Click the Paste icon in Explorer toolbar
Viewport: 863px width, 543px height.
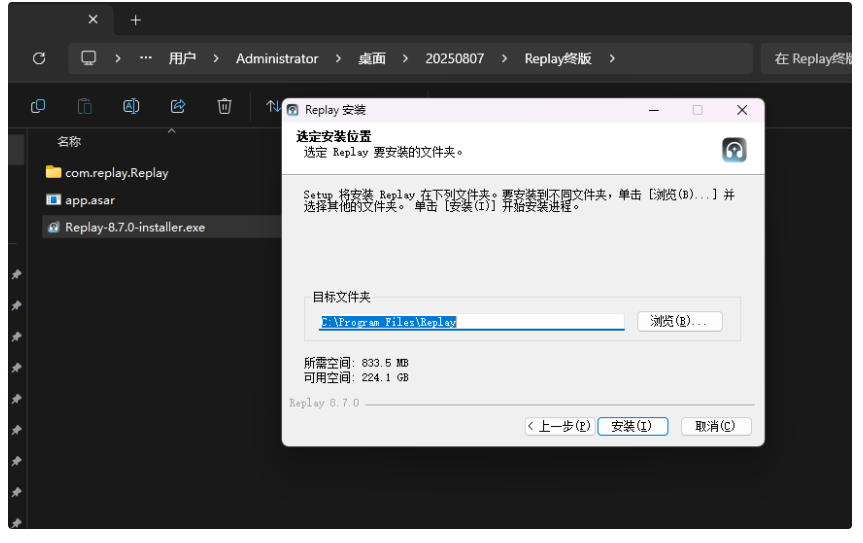point(85,106)
